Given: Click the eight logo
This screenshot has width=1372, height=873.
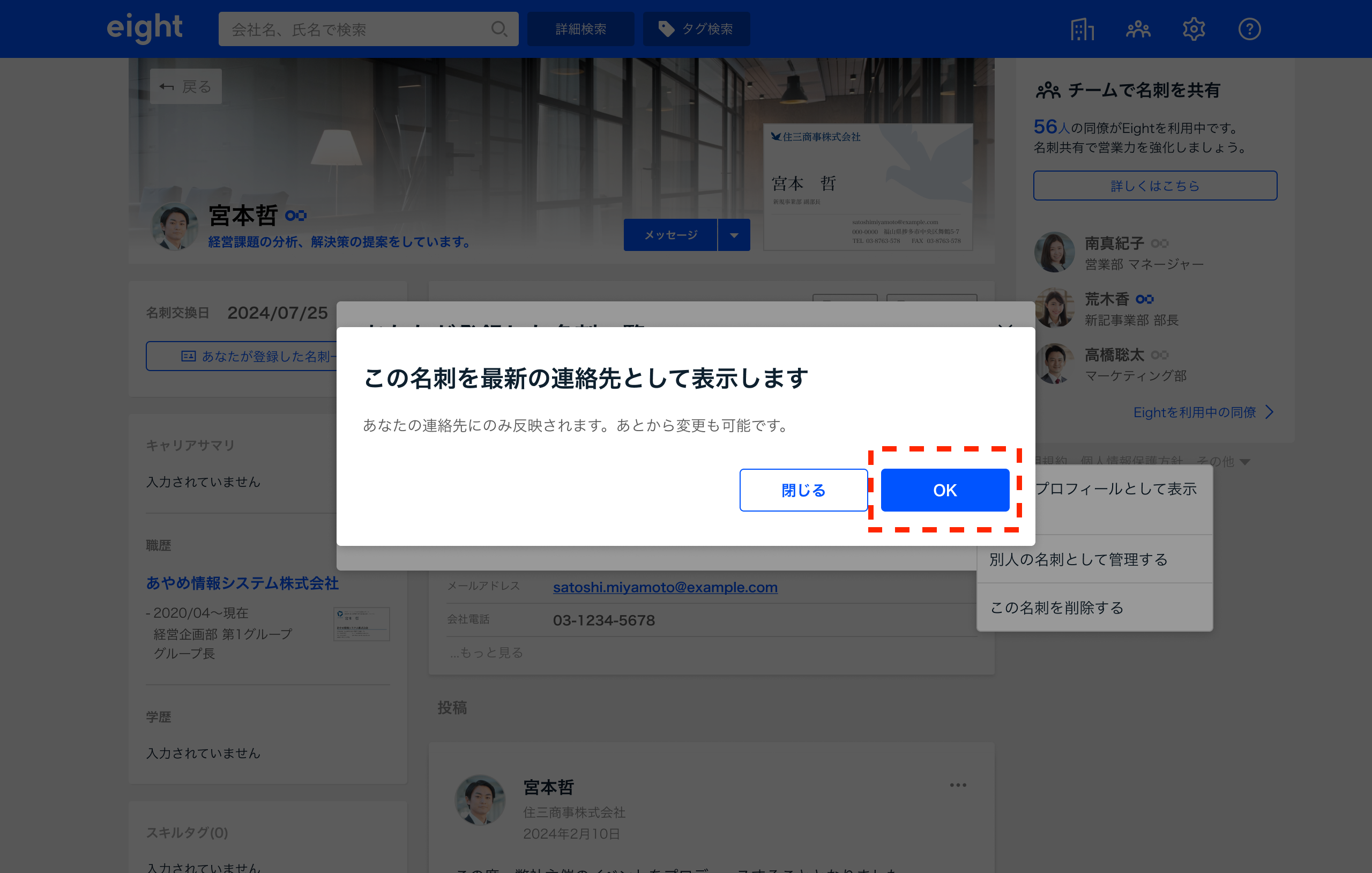Looking at the screenshot, I should point(145,27).
